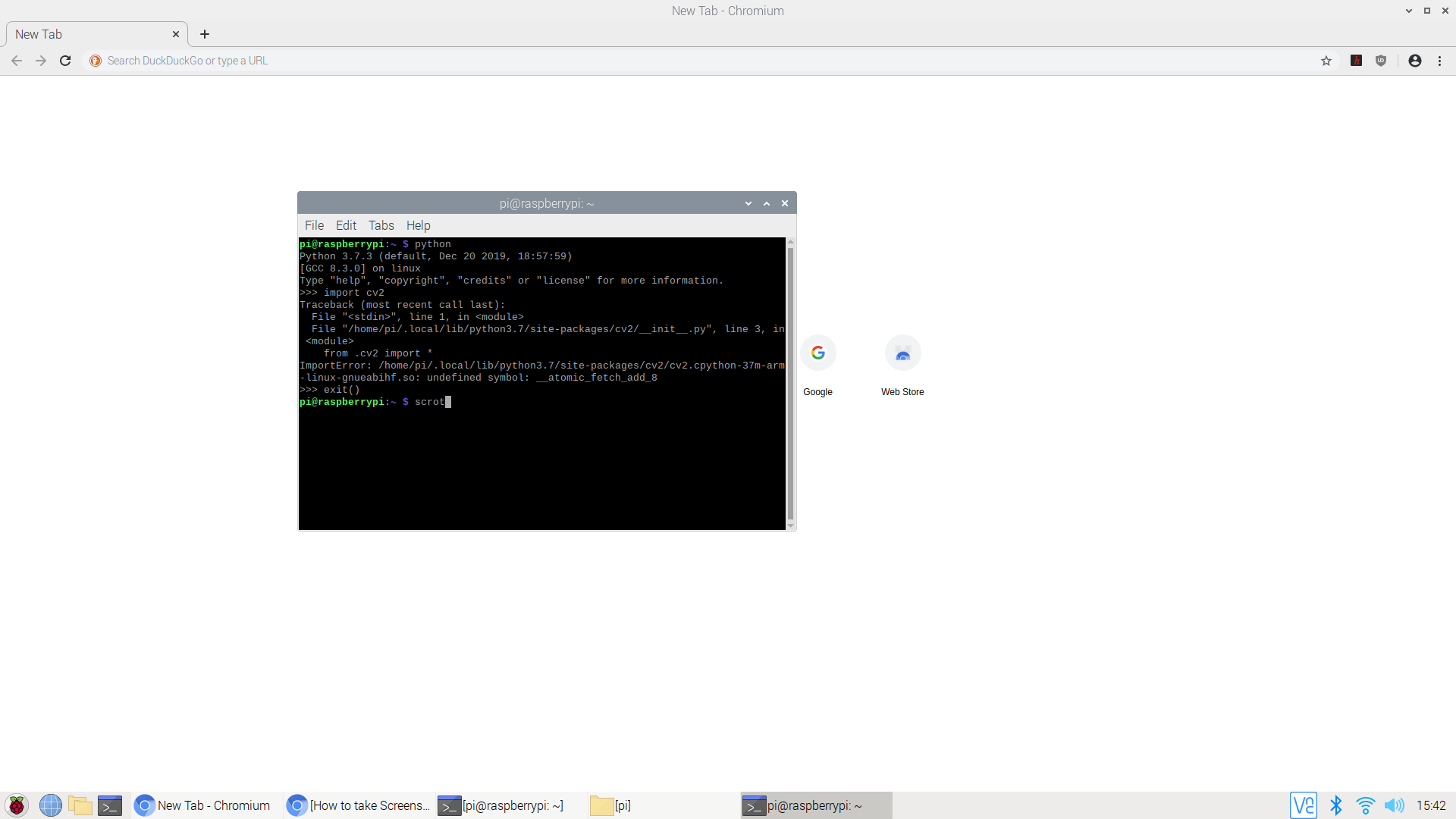1456x819 pixels.
Task: Open the shield extension icon
Action: pyautogui.click(x=1381, y=61)
